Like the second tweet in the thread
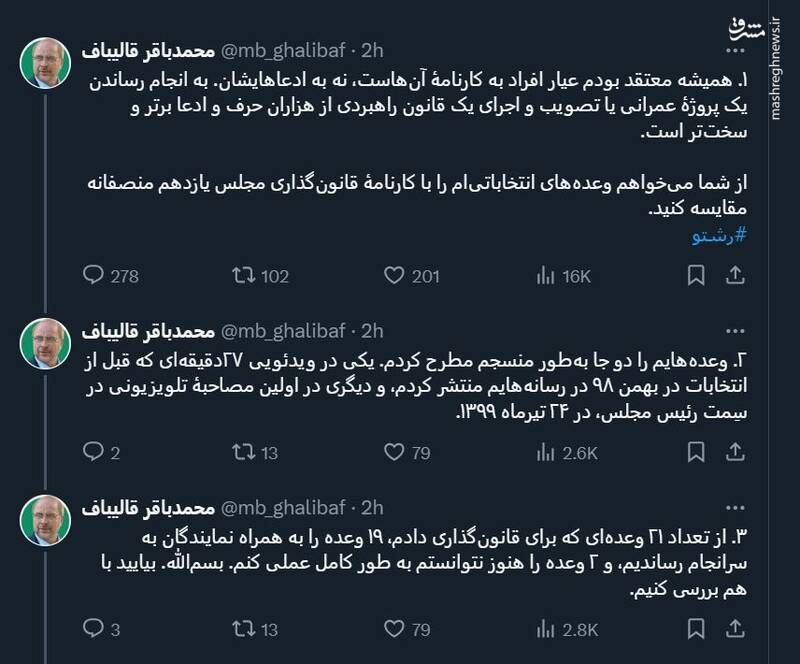The width and height of the screenshot is (800, 664). [x=395, y=453]
